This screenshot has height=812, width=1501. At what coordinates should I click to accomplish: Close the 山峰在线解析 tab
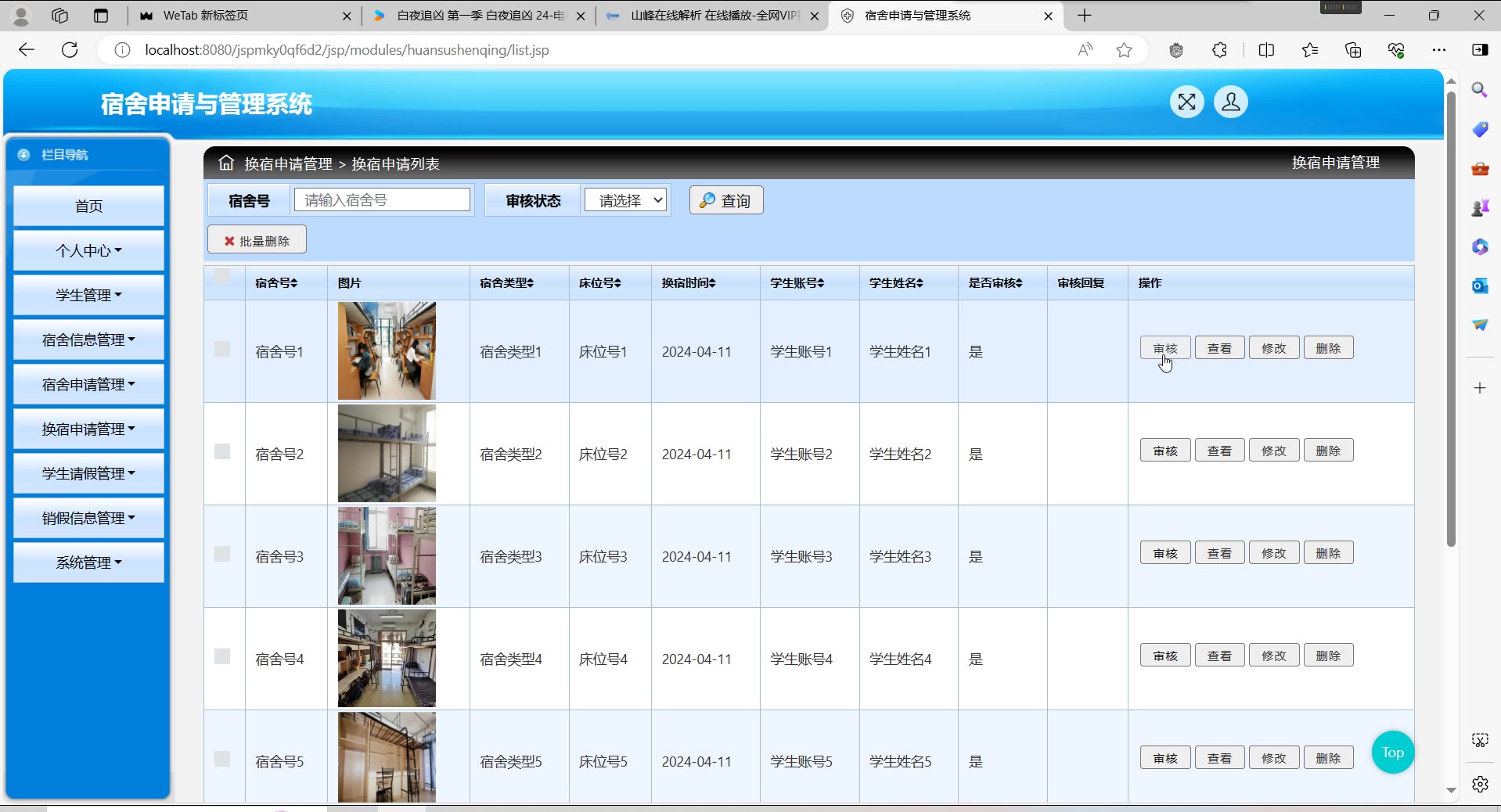[814, 16]
